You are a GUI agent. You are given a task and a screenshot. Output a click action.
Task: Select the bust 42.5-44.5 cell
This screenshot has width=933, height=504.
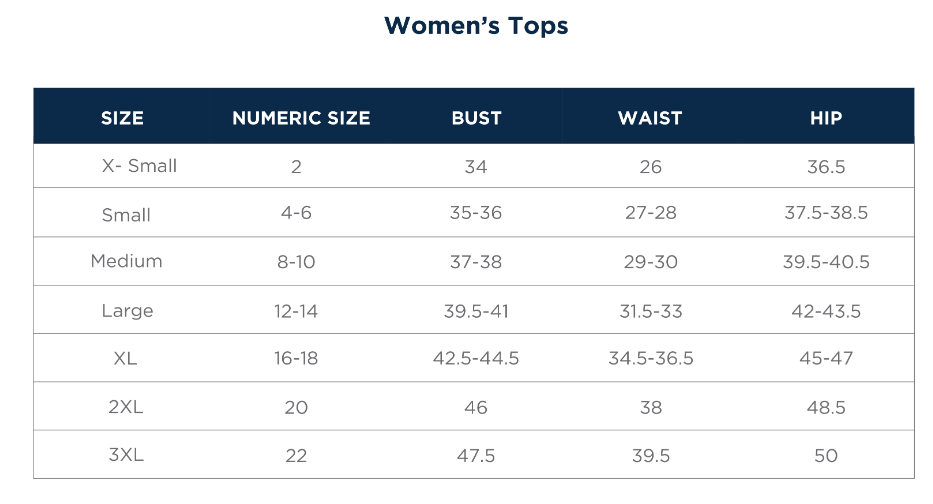(x=476, y=358)
